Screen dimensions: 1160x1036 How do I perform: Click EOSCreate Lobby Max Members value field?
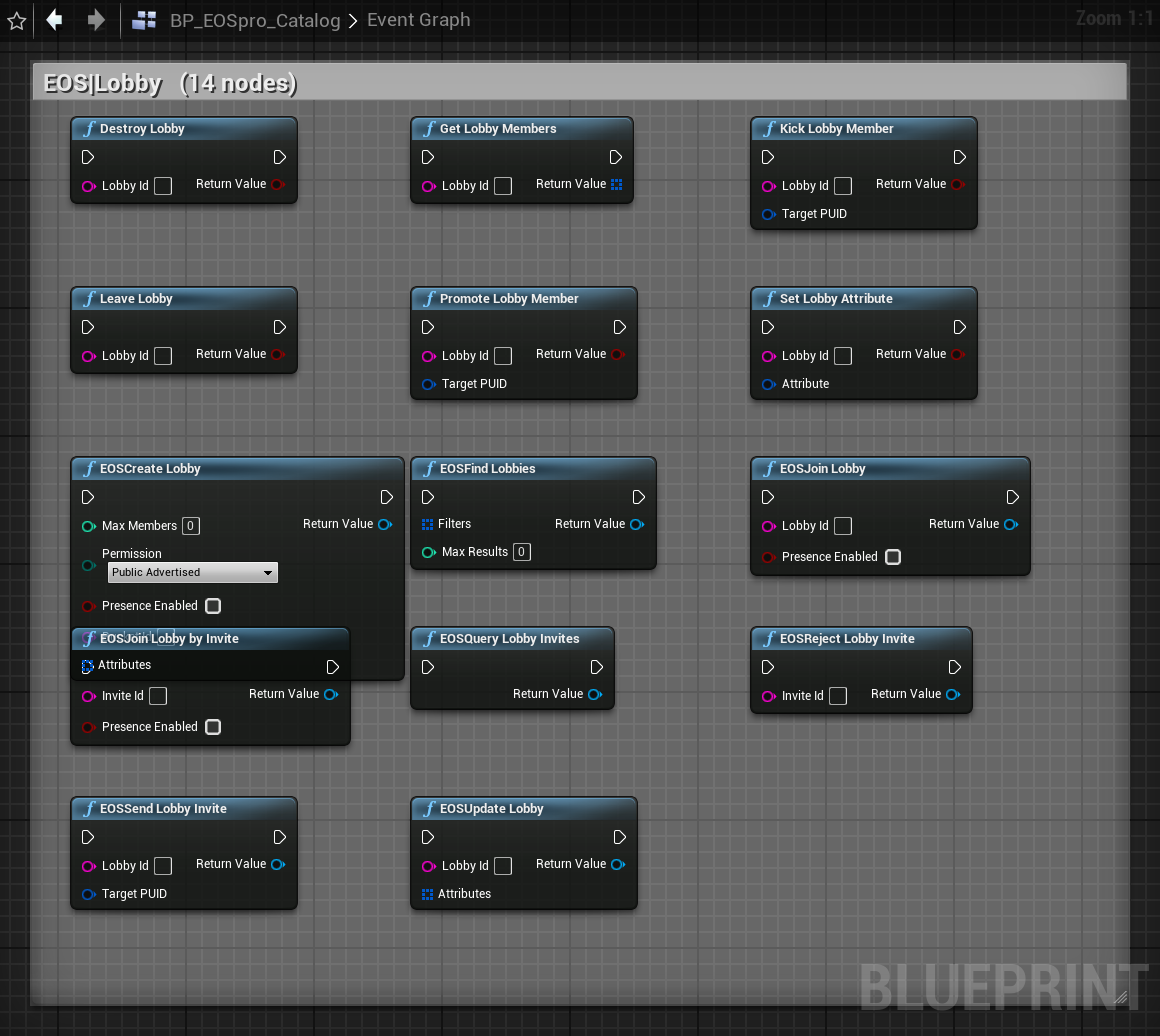pos(191,526)
